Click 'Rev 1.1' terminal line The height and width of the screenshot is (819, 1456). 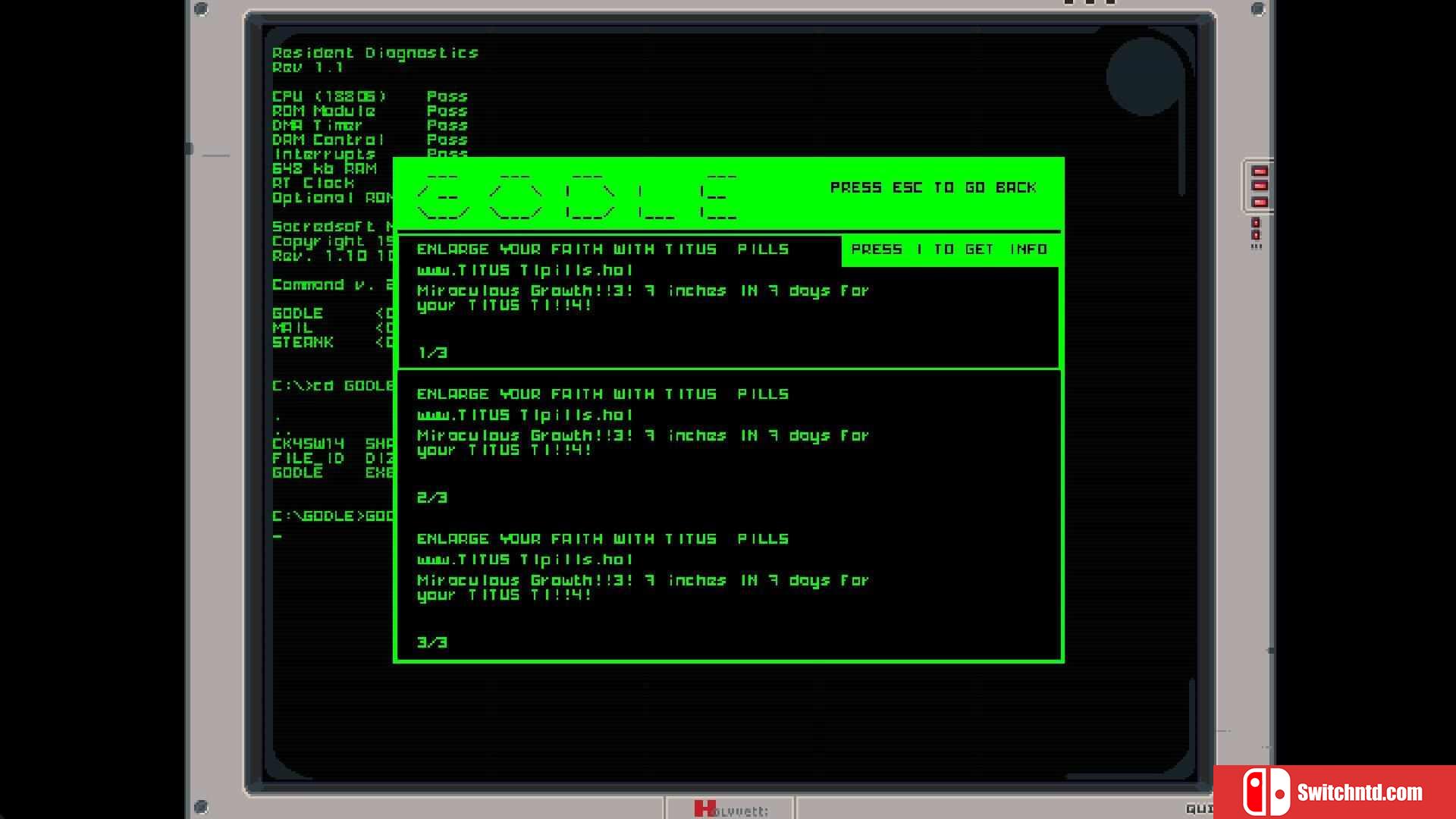tap(308, 67)
